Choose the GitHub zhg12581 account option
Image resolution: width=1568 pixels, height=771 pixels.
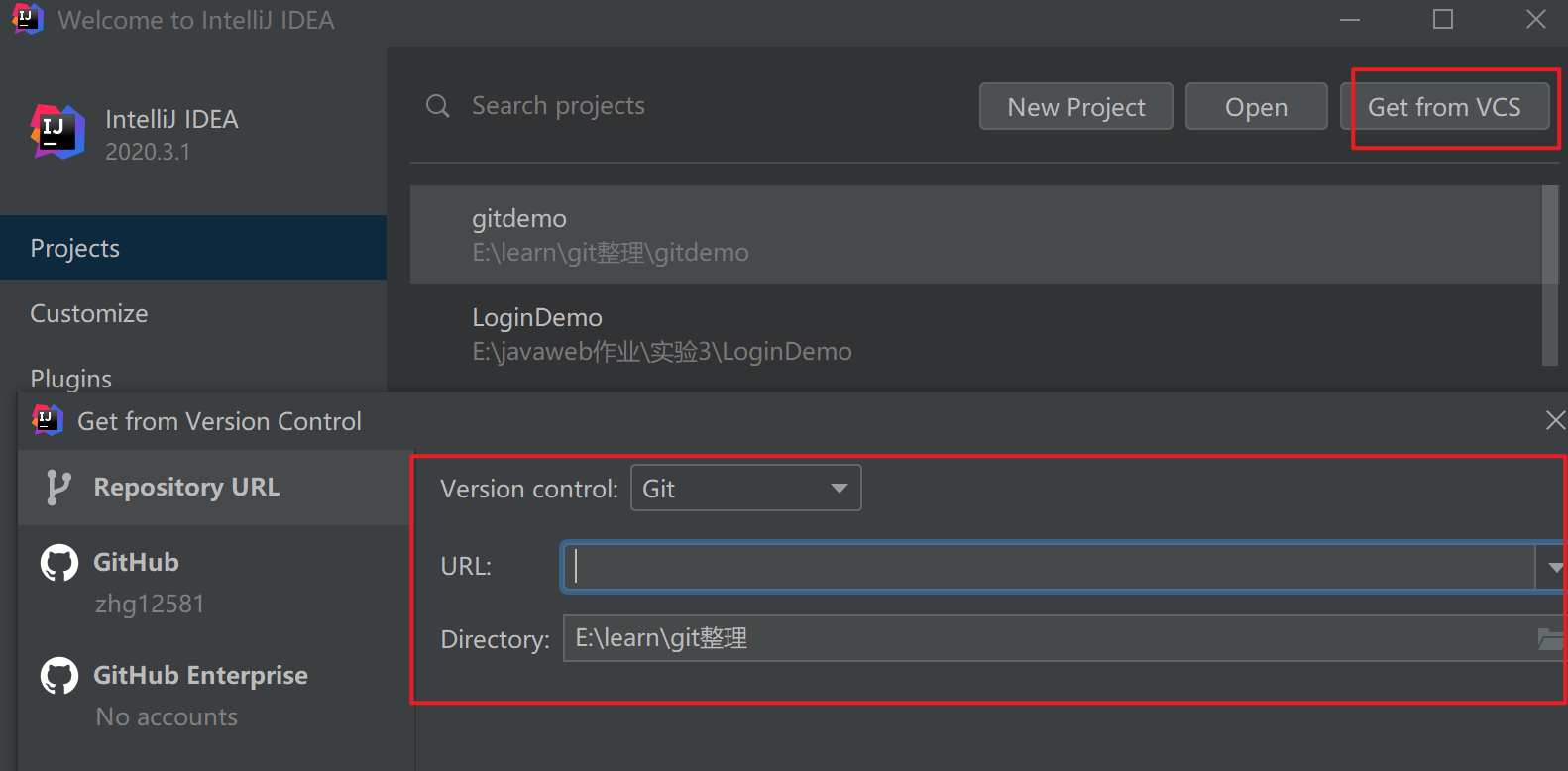click(x=216, y=582)
